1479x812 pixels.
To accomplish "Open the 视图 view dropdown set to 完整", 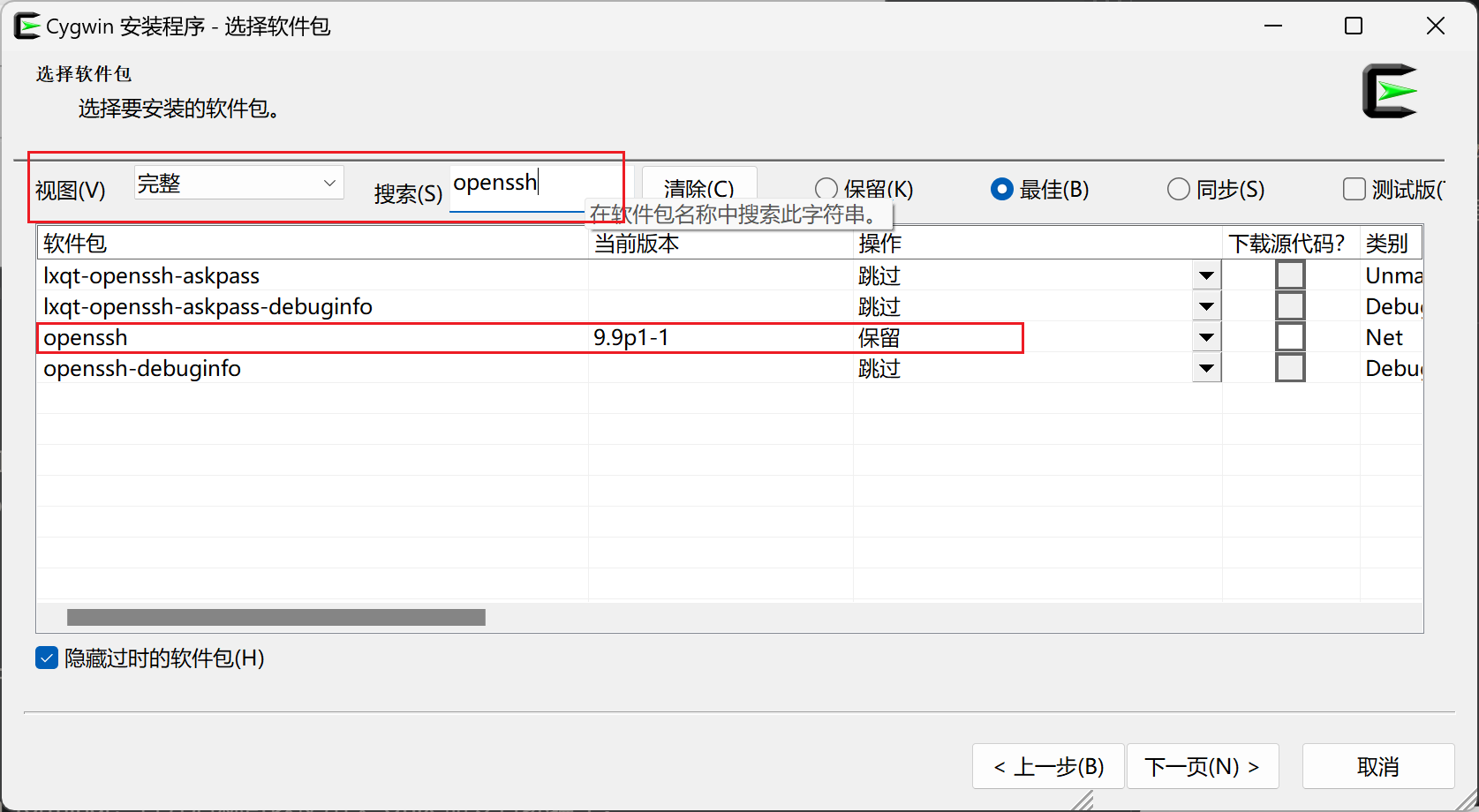I will tap(238, 183).
